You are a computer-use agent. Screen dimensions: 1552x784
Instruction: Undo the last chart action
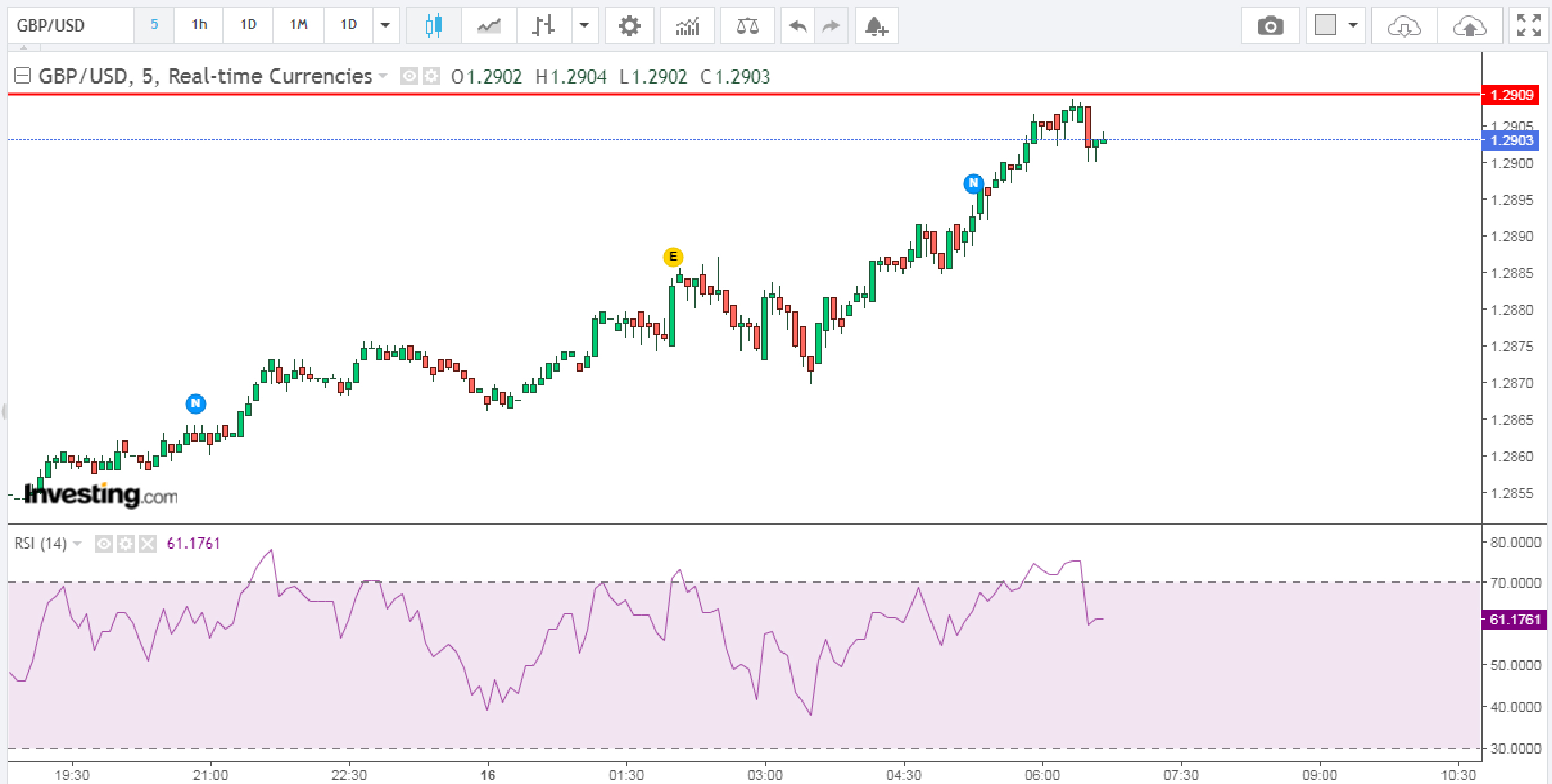798,25
